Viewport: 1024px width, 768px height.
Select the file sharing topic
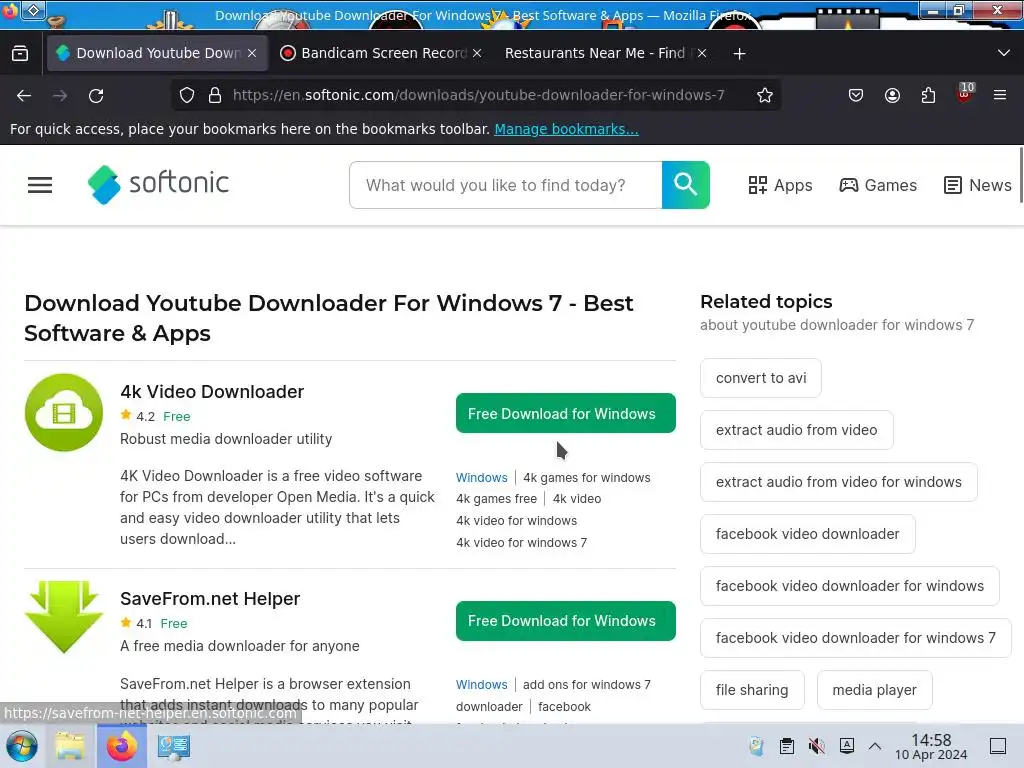(x=752, y=690)
